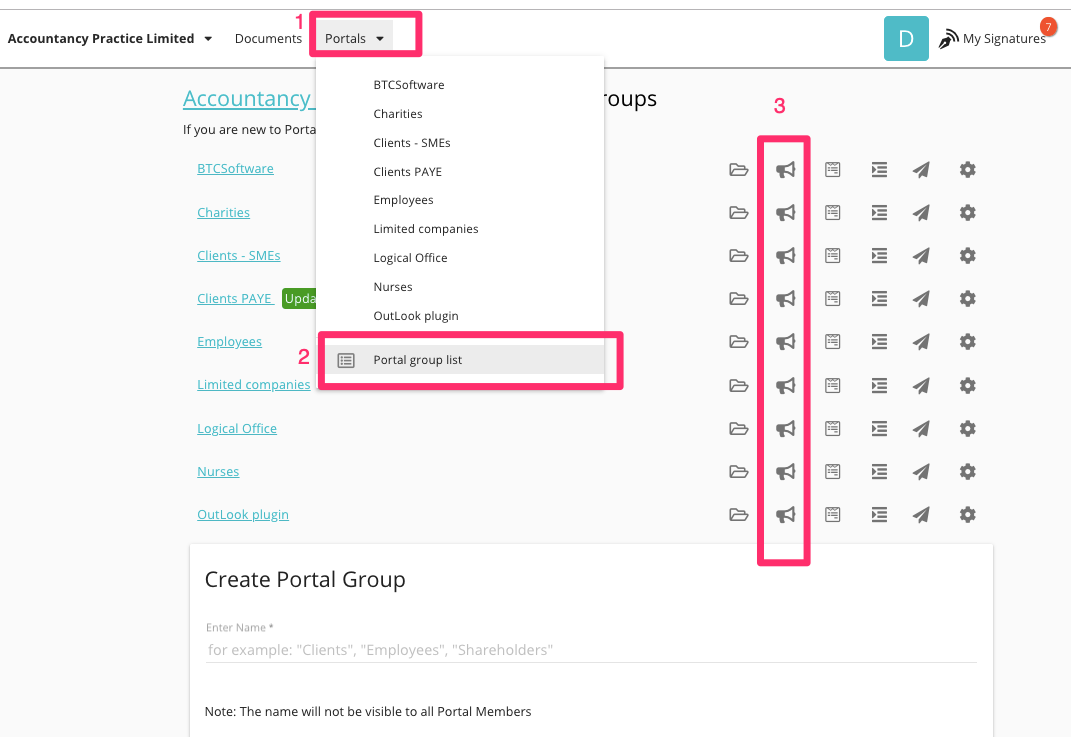Click the settings gear for Clients PAYE
The width and height of the screenshot is (1071, 737).
point(967,299)
